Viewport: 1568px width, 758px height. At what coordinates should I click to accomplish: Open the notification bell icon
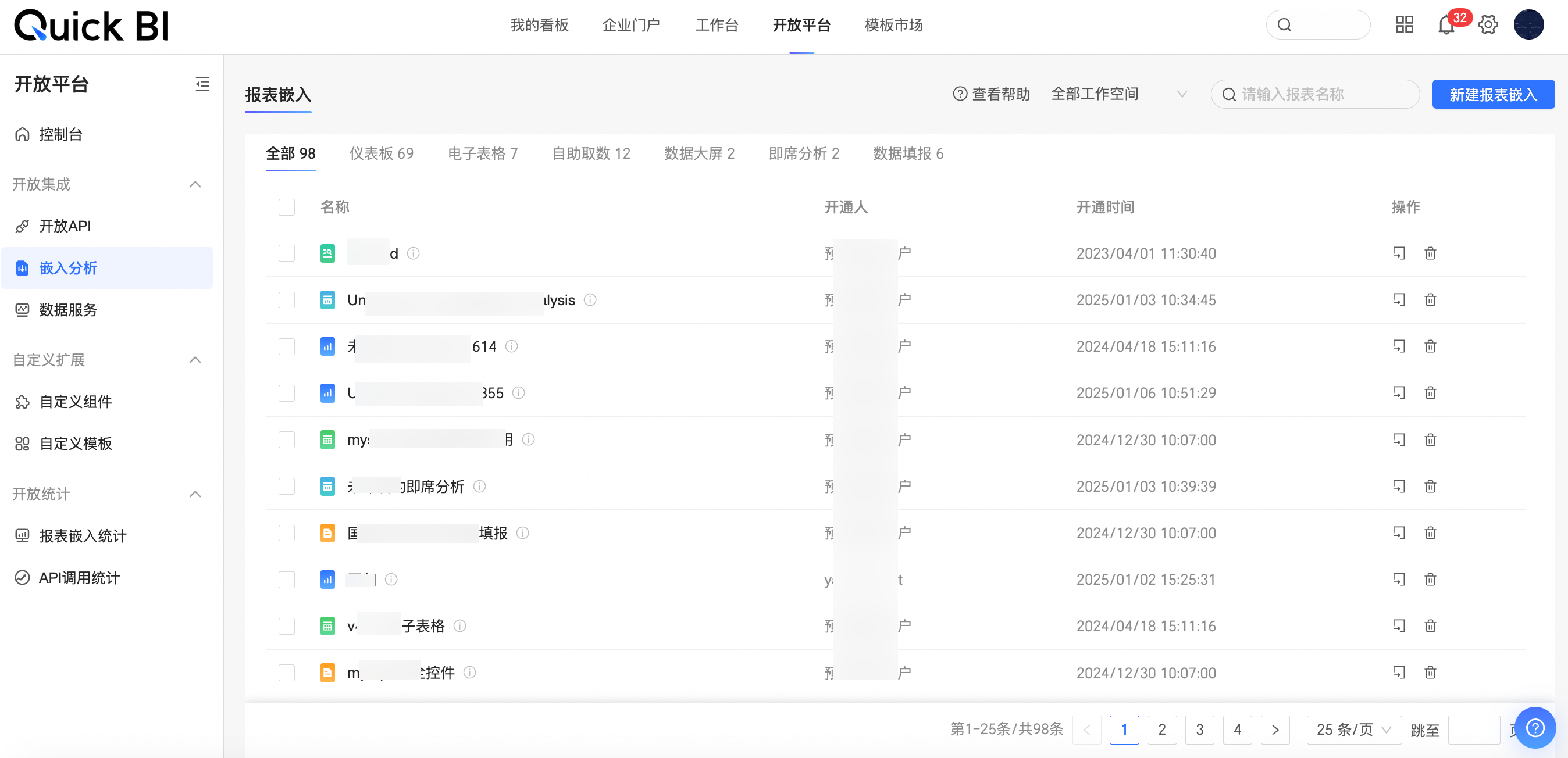(1446, 26)
